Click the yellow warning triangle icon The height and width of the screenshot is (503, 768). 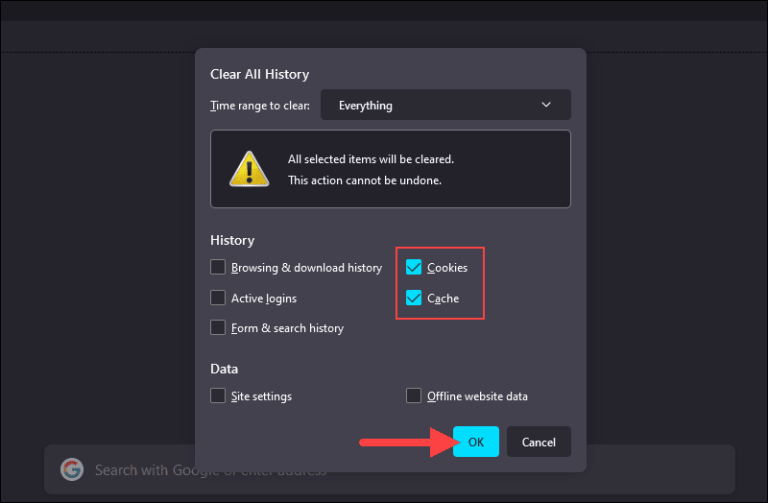click(x=249, y=169)
